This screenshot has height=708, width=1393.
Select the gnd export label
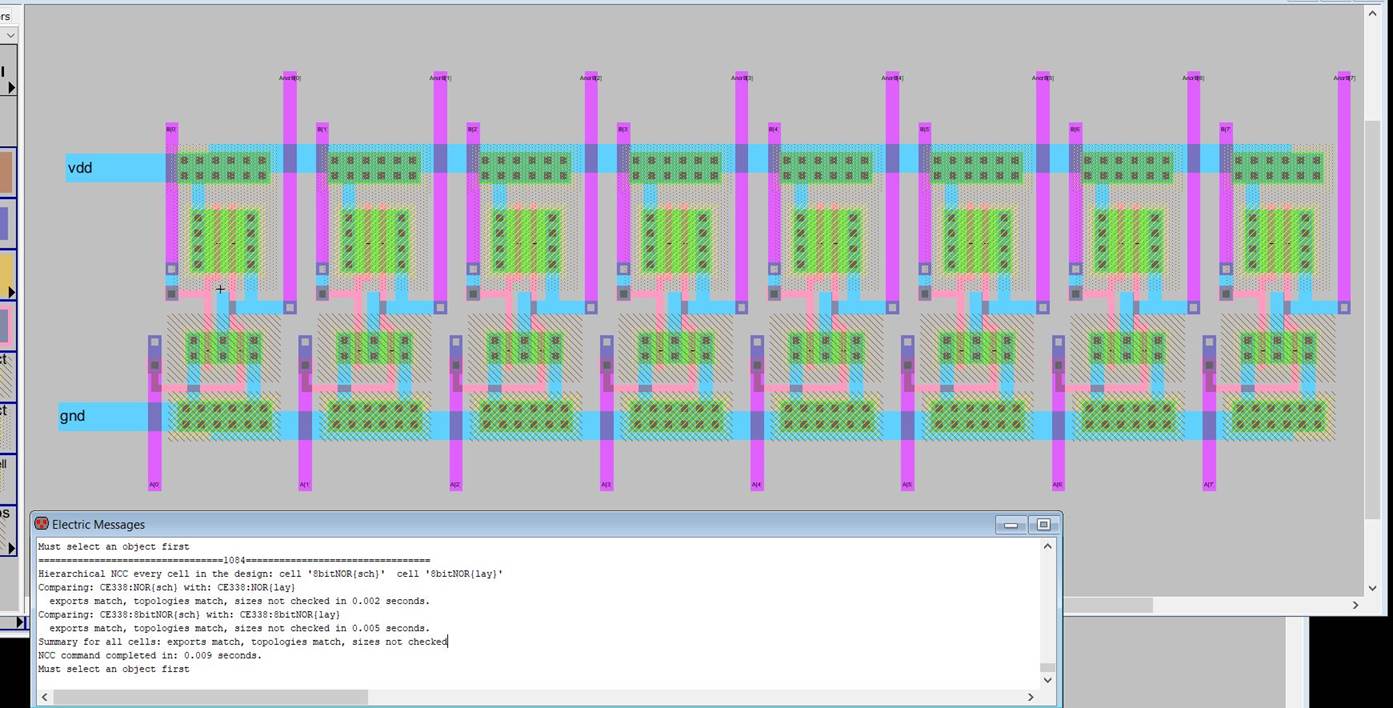72,416
